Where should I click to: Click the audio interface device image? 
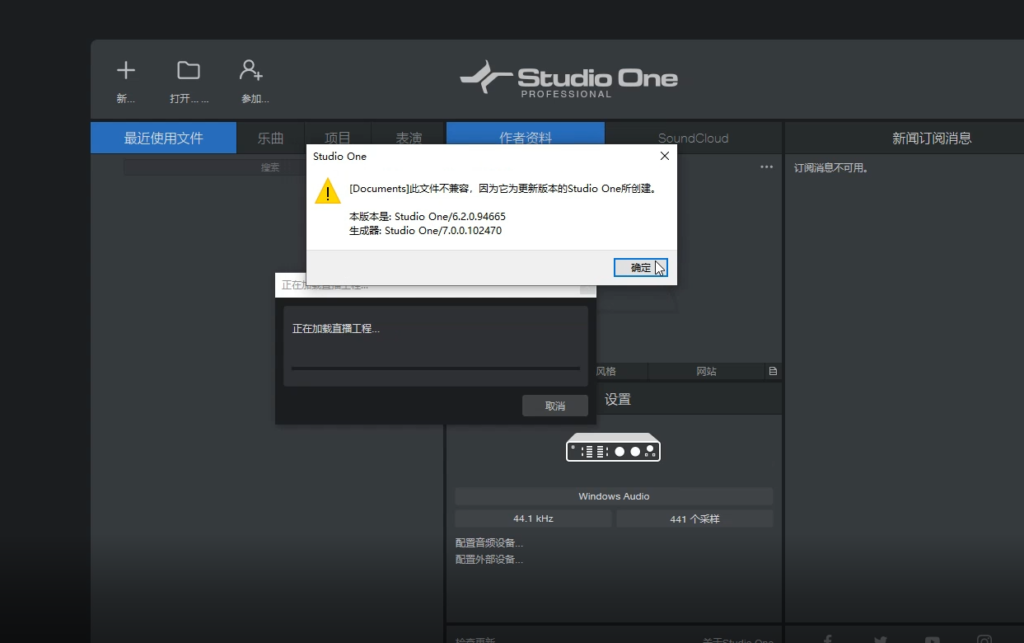click(613, 448)
